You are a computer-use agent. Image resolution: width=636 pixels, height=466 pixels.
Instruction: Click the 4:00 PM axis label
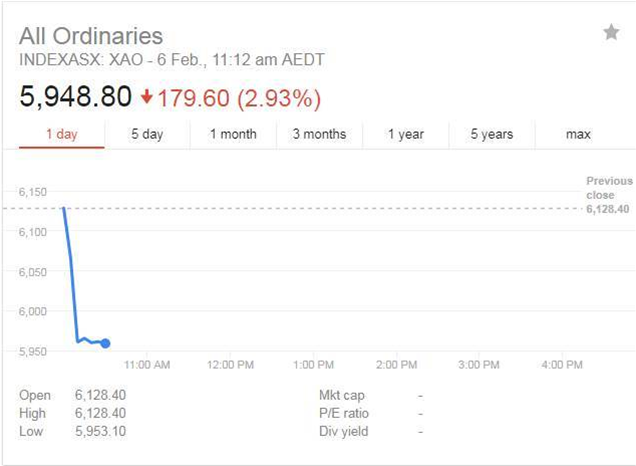[x=562, y=365]
